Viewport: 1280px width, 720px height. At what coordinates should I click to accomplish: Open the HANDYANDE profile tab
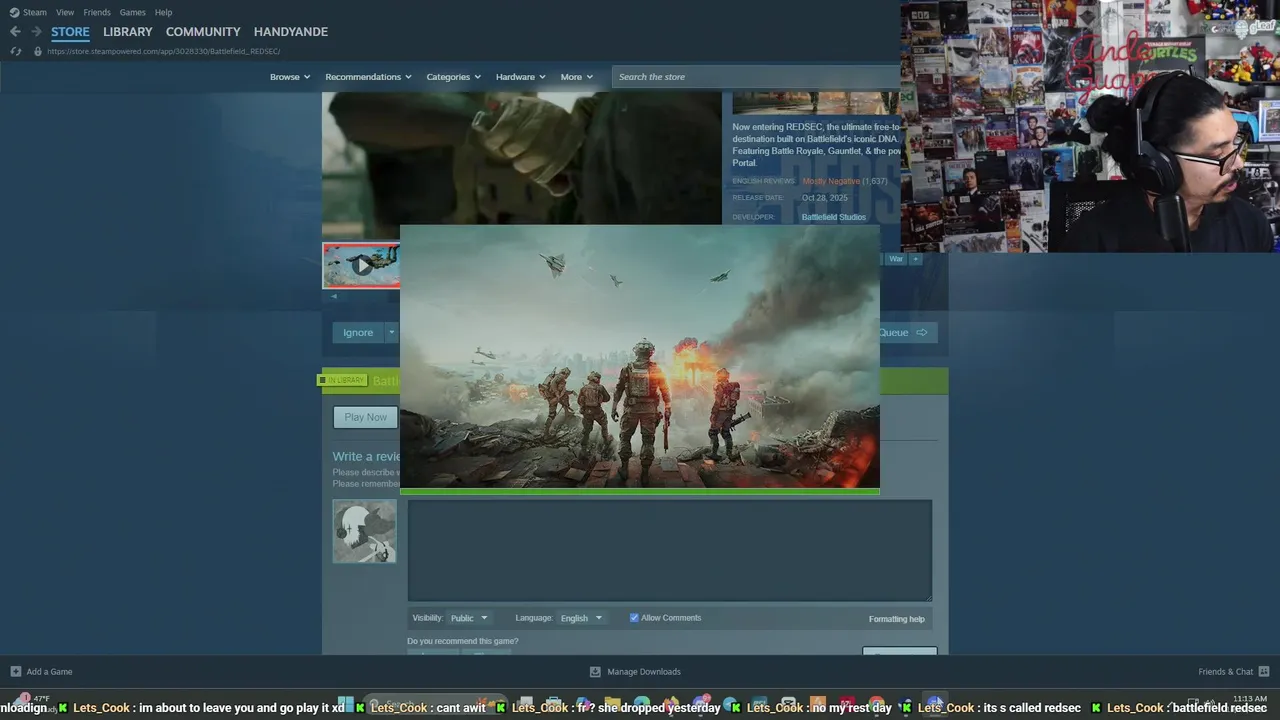coord(291,32)
